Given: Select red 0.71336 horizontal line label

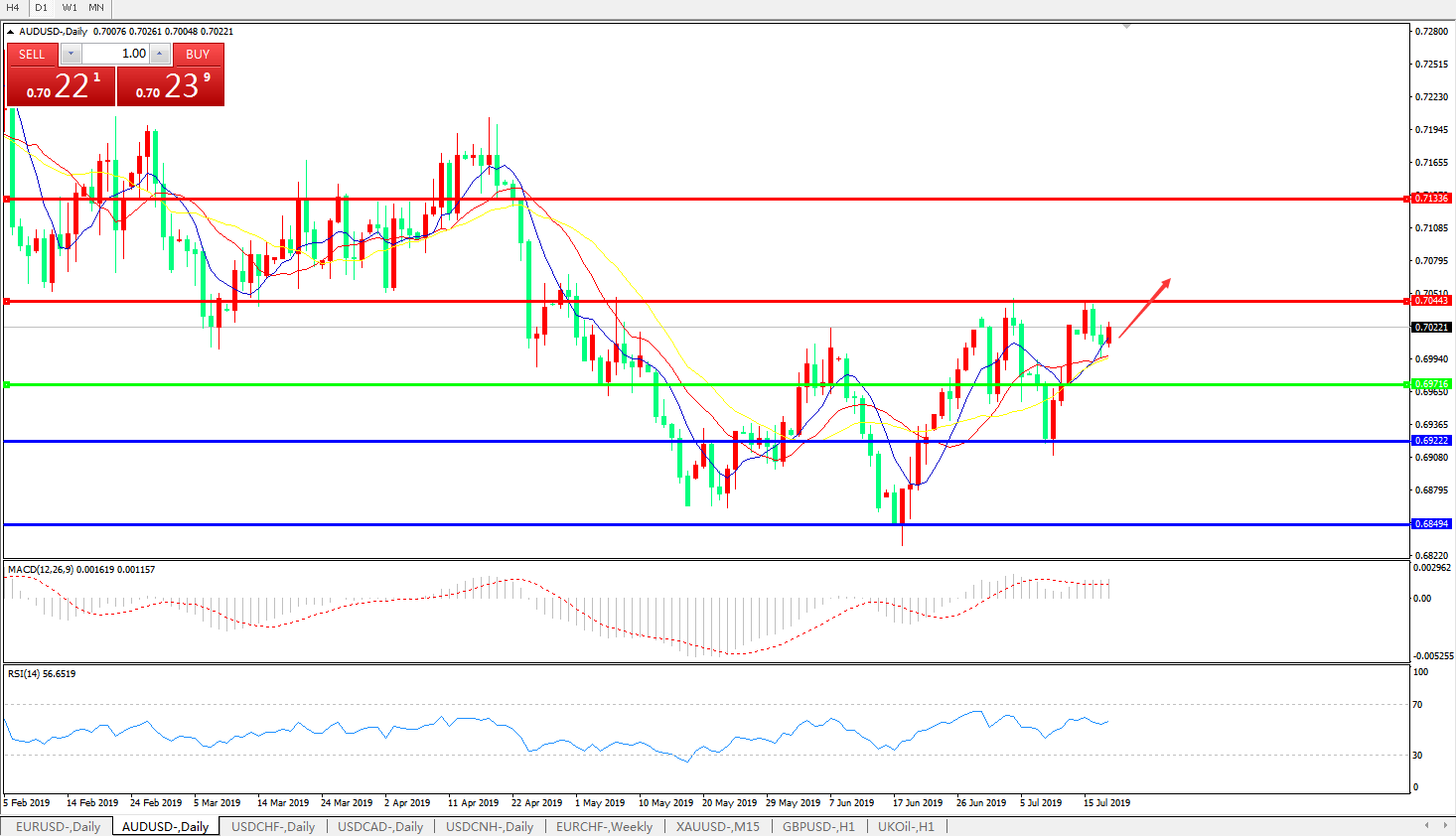Looking at the screenshot, I should click(x=1431, y=199).
